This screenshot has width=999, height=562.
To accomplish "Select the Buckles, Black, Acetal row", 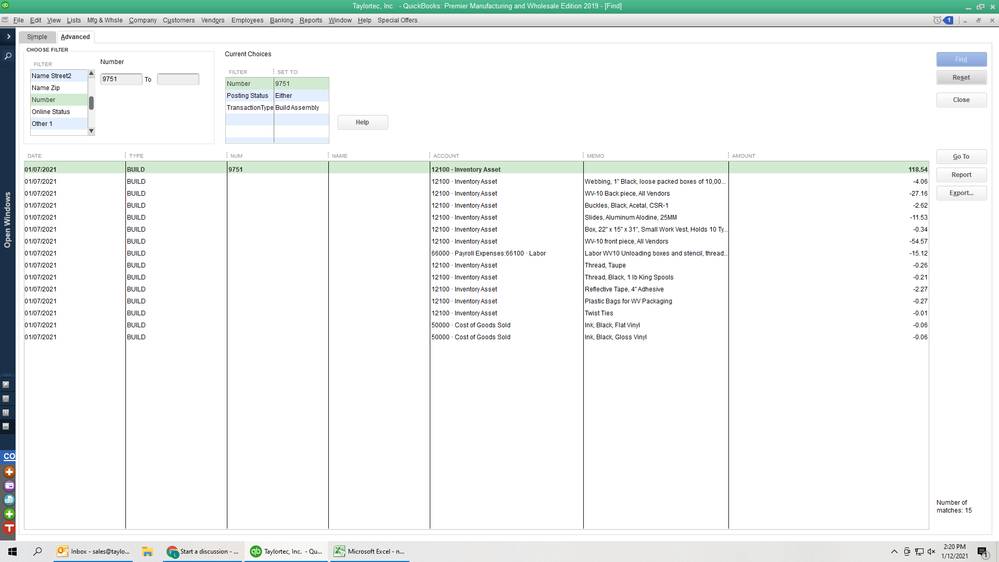I will coord(477,206).
